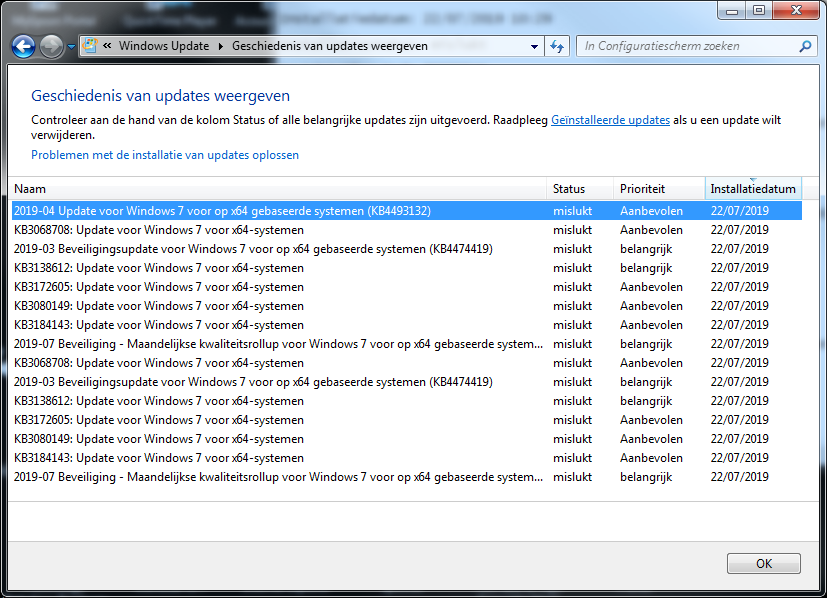Select the second 2019-03 Beveiligingsupdate KB4474419 row
Screen dimensions: 827x598
[x=407, y=382]
